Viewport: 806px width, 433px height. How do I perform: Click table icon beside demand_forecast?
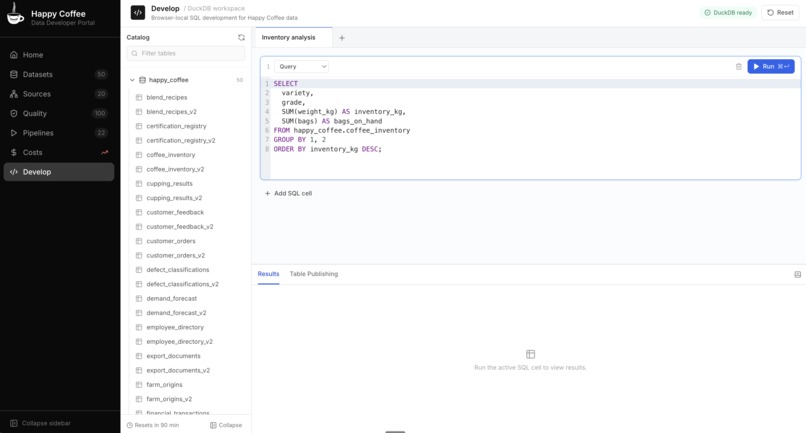pos(139,299)
